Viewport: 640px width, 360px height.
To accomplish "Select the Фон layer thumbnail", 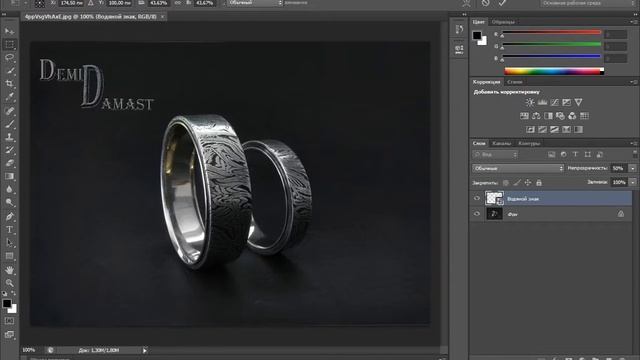I will point(494,213).
